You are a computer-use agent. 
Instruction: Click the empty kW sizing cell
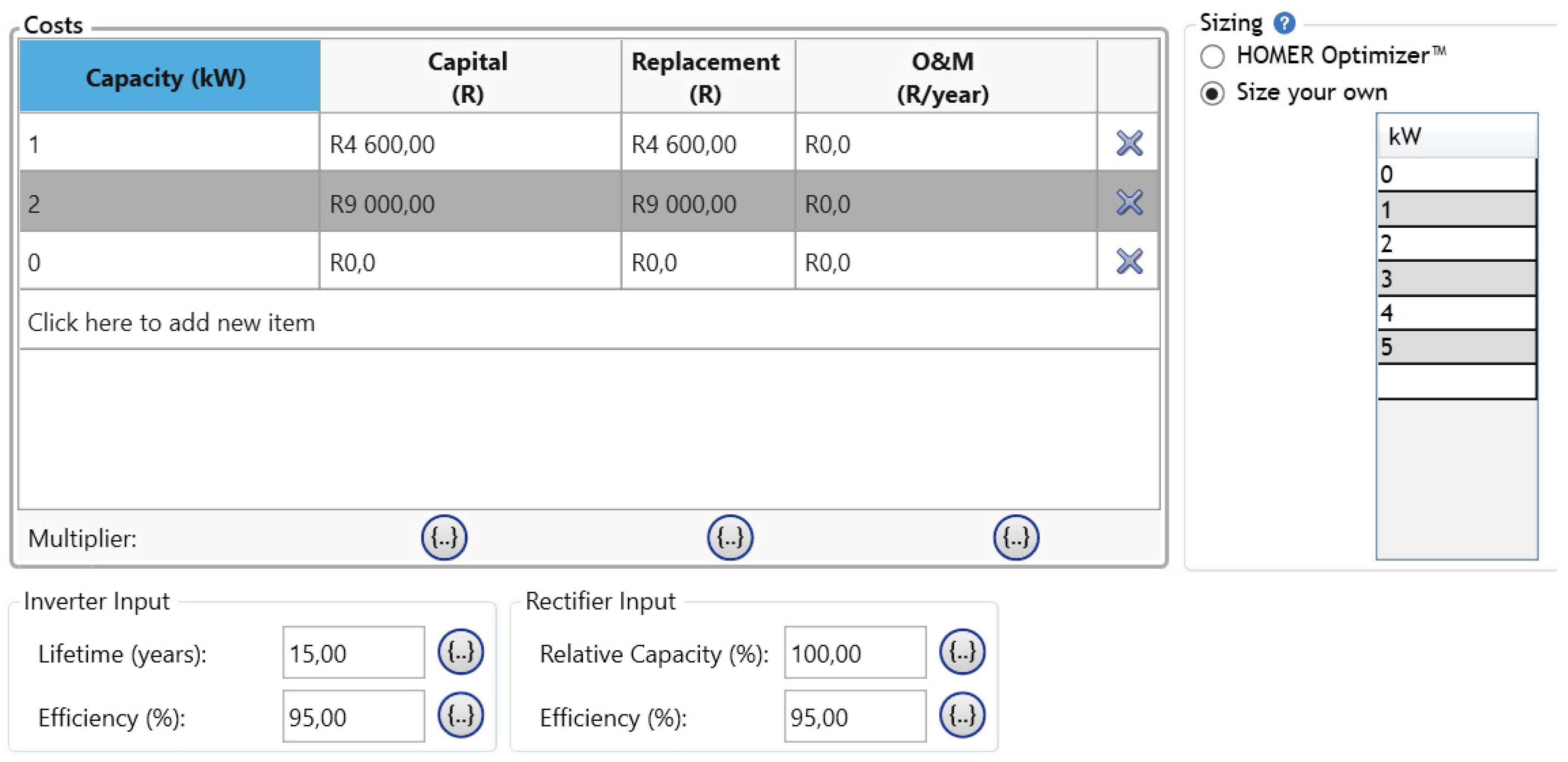(1456, 381)
